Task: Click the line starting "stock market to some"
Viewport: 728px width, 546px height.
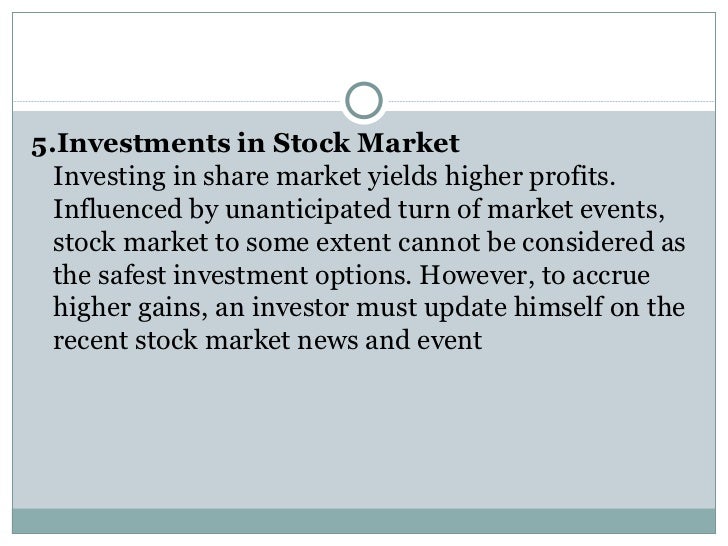Action: (x=369, y=242)
